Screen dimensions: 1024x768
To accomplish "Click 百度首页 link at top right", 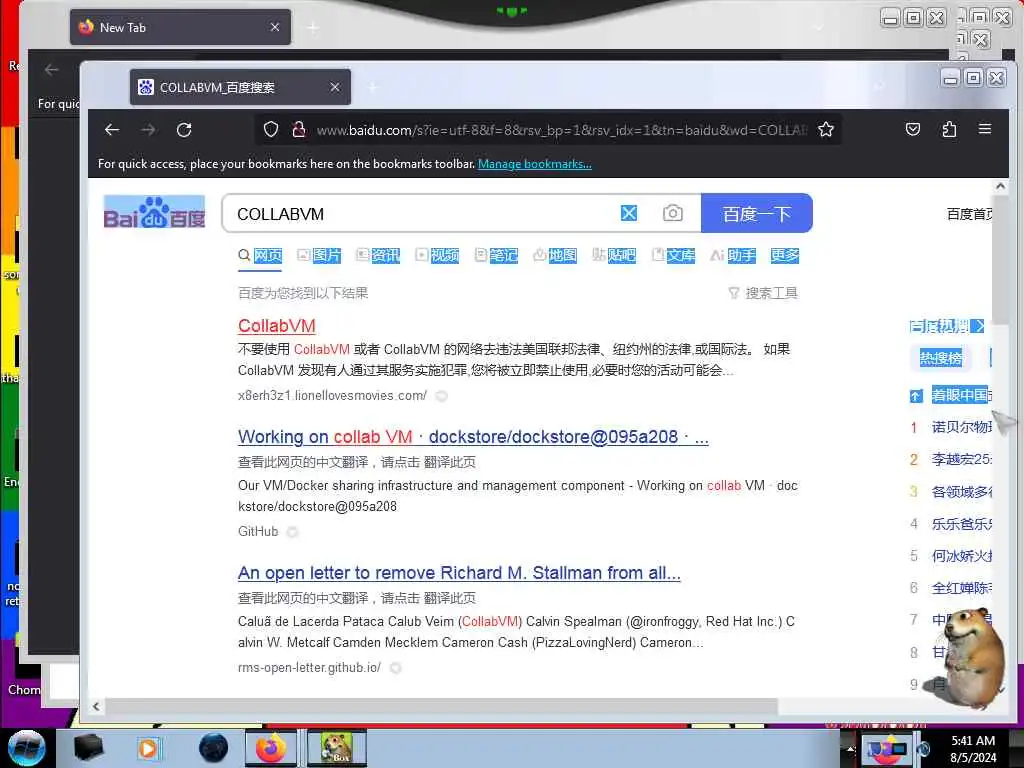I will [969, 214].
